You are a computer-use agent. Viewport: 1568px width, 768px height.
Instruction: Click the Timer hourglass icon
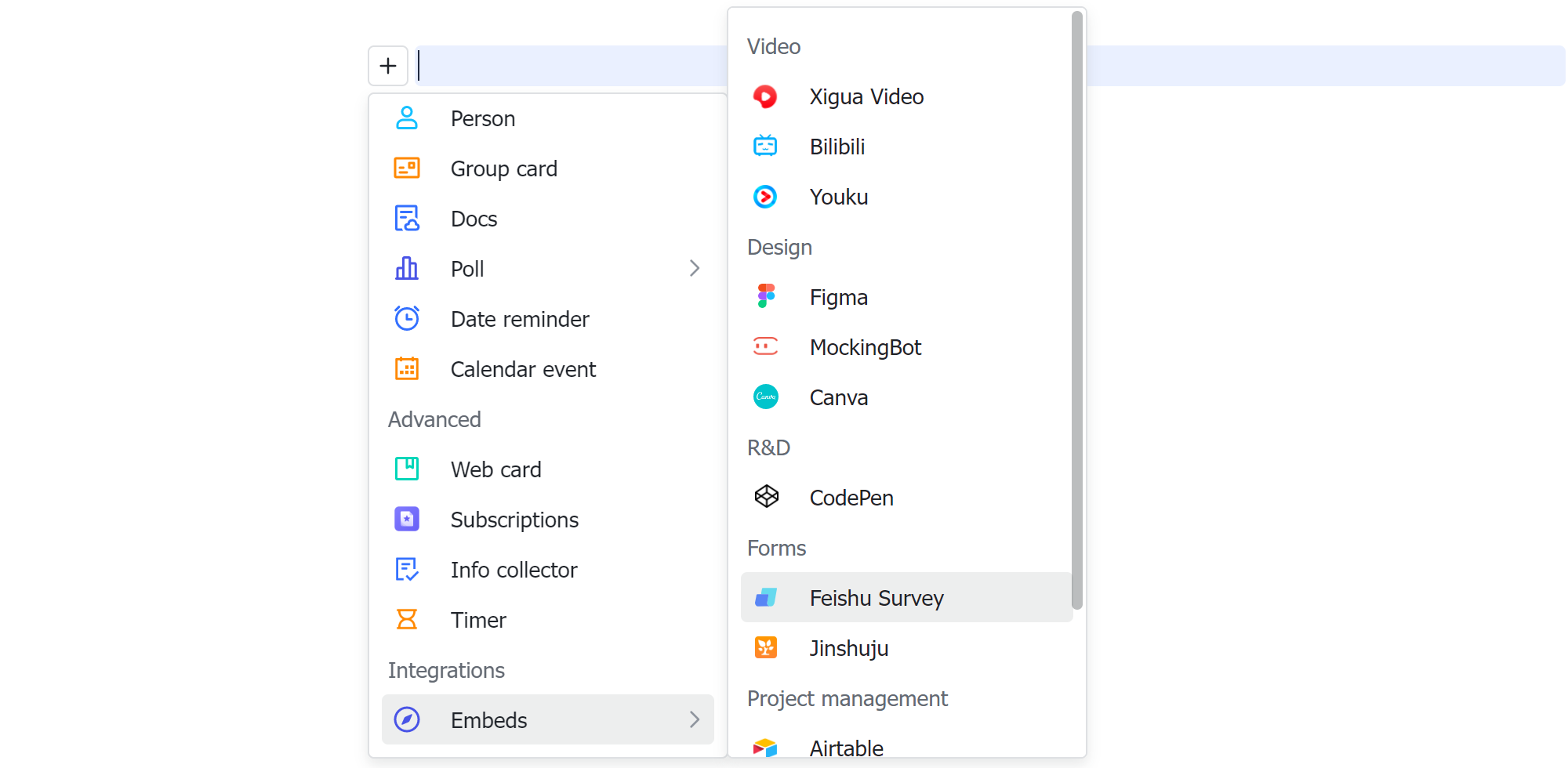(x=407, y=619)
